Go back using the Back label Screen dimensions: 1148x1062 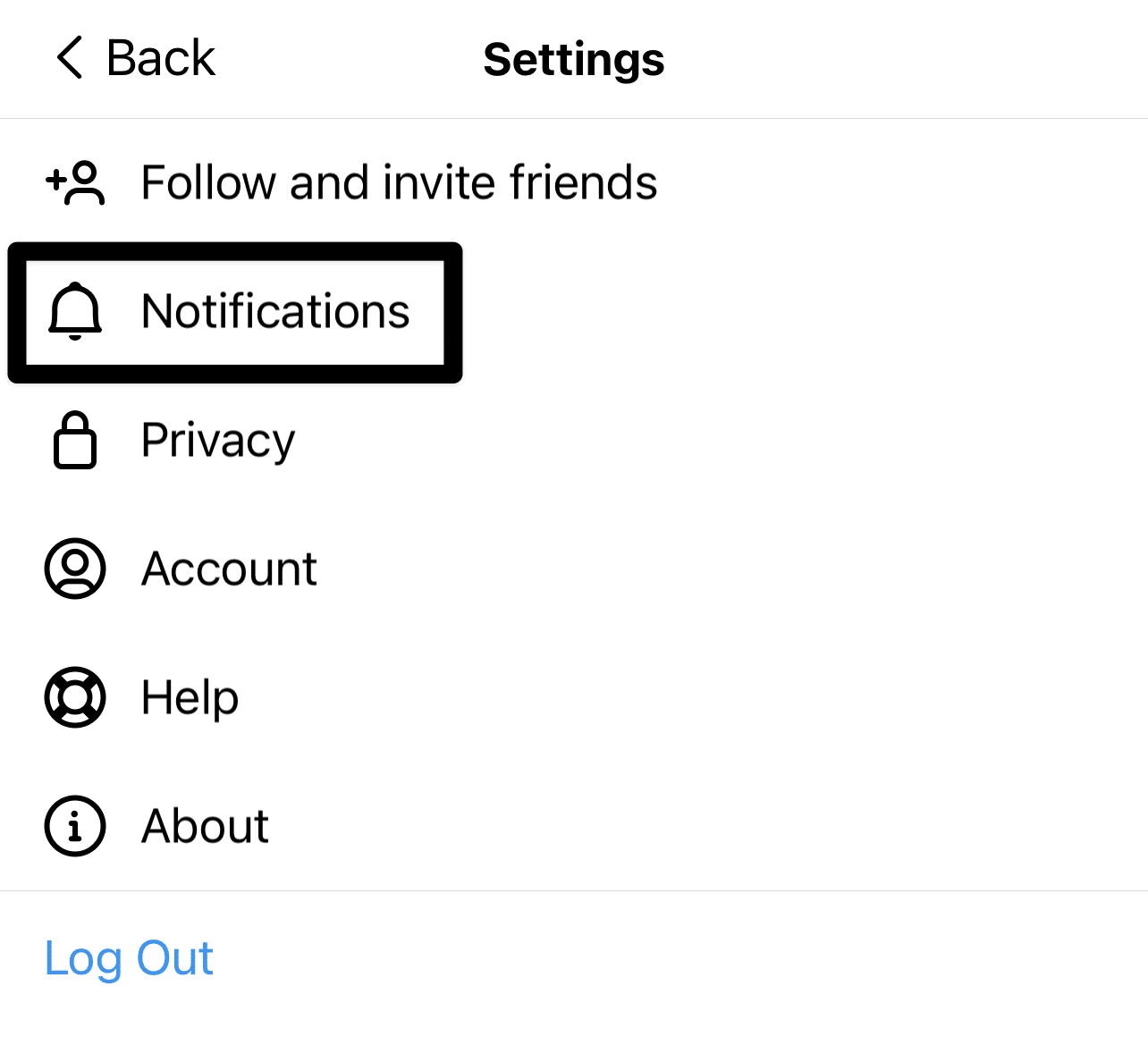click(161, 59)
